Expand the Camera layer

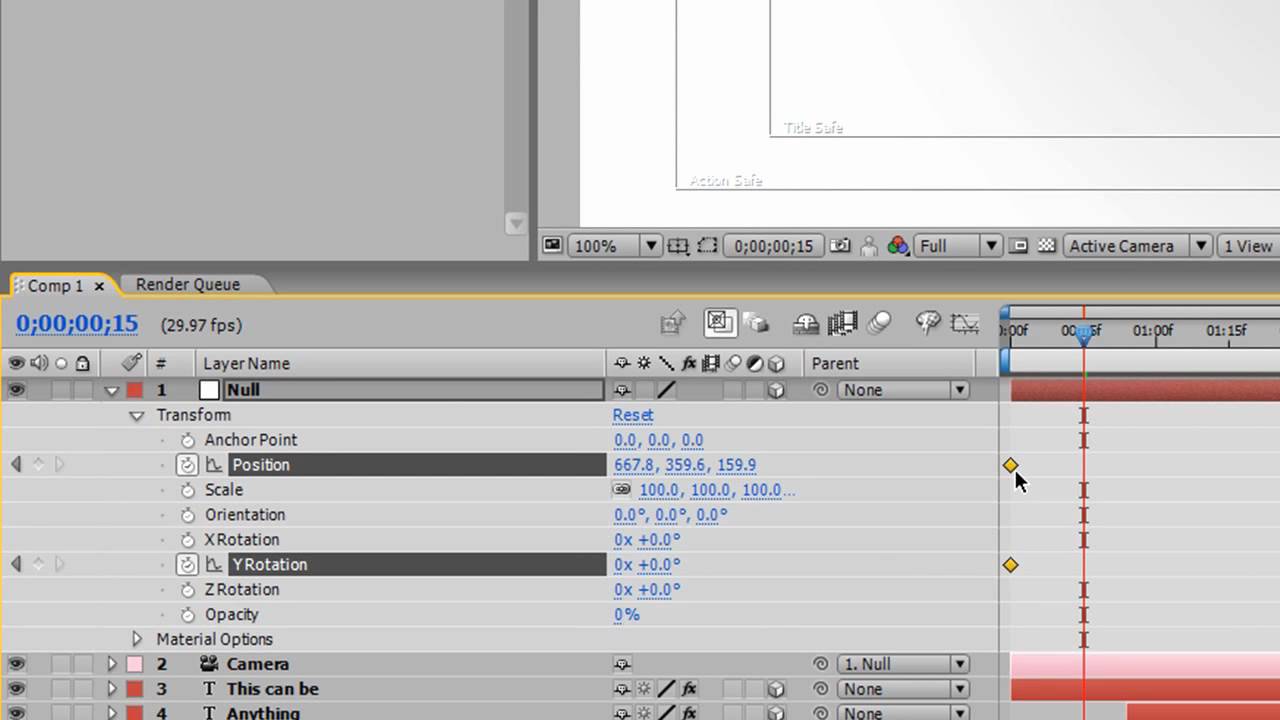click(112, 664)
